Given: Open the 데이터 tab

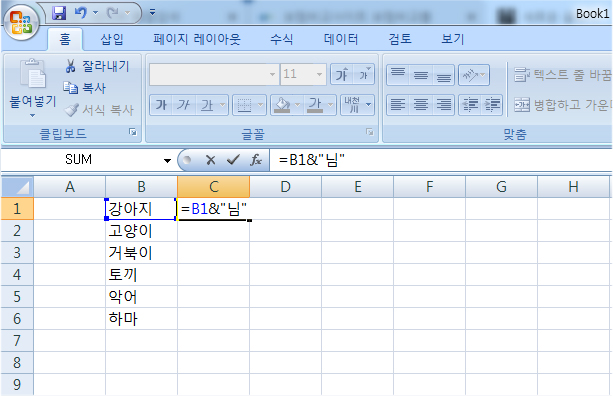Looking at the screenshot, I should (x=341, y=39).
